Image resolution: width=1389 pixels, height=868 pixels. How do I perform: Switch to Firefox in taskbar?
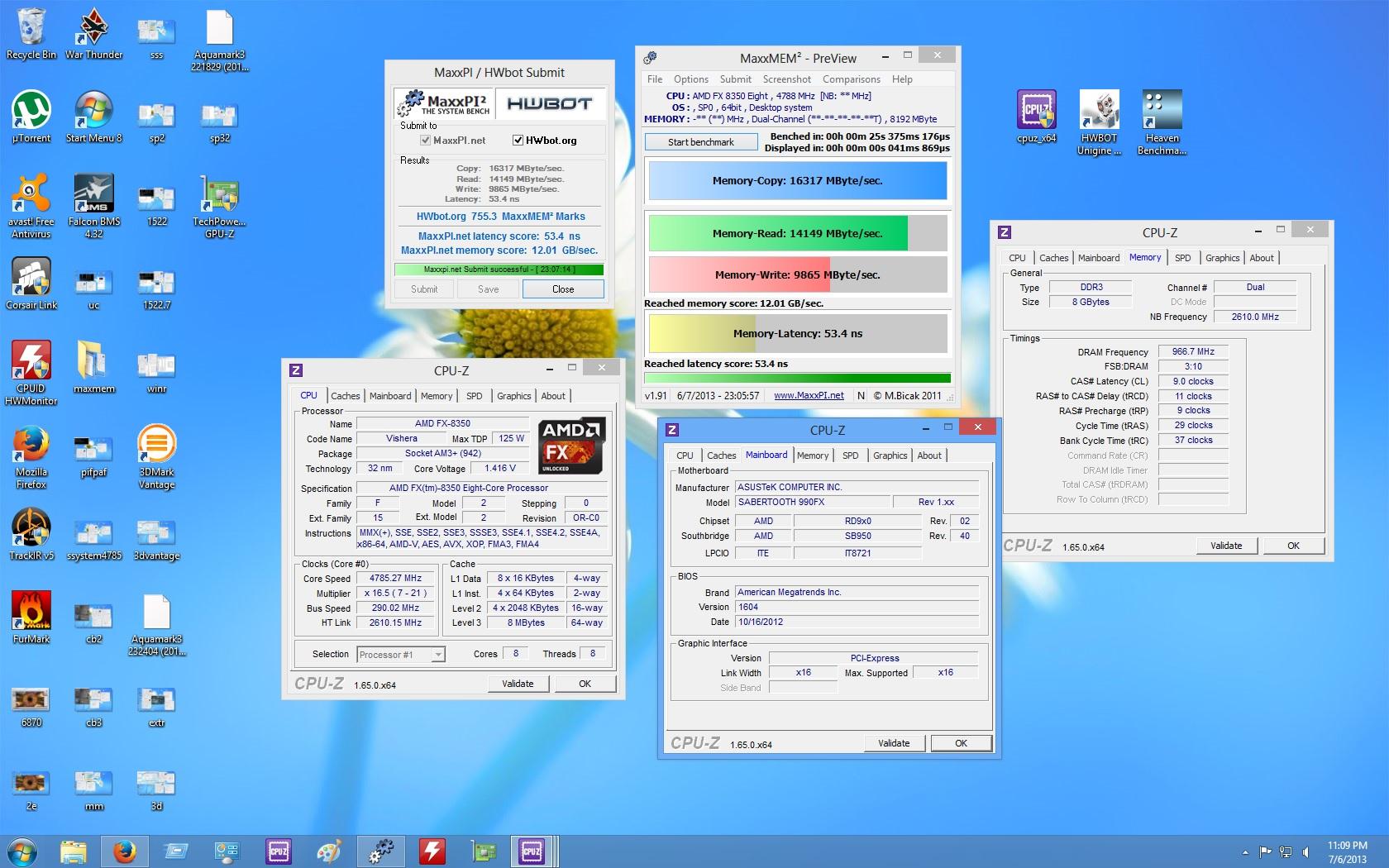(125, 851)
